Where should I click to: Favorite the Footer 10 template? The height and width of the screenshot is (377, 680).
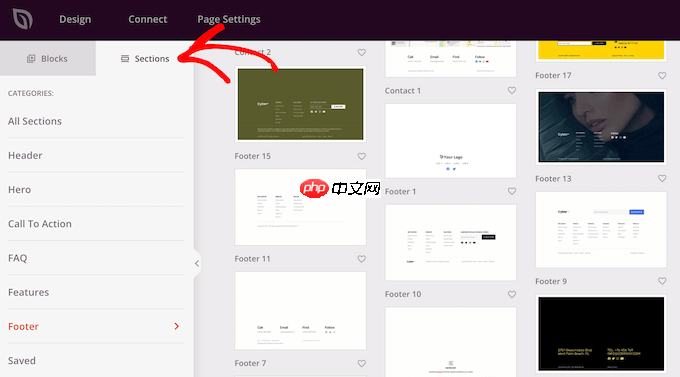(512, 294)
